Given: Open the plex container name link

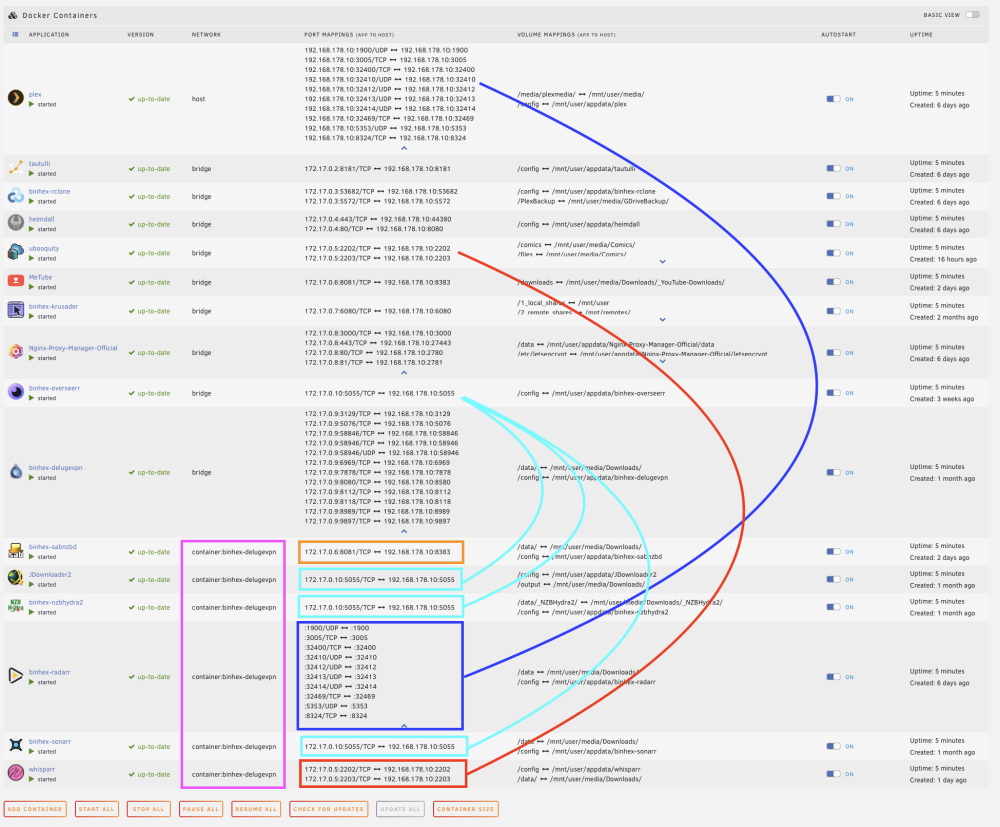Looking at the screenshot, I should coord(35,94).
